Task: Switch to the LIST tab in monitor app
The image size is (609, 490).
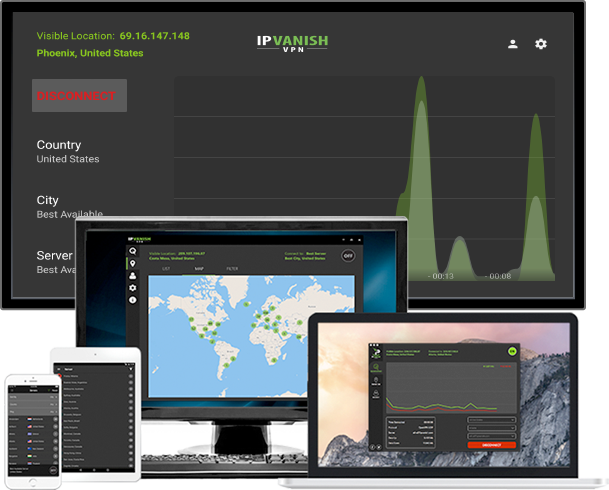Action: click(x=166, y=269)
